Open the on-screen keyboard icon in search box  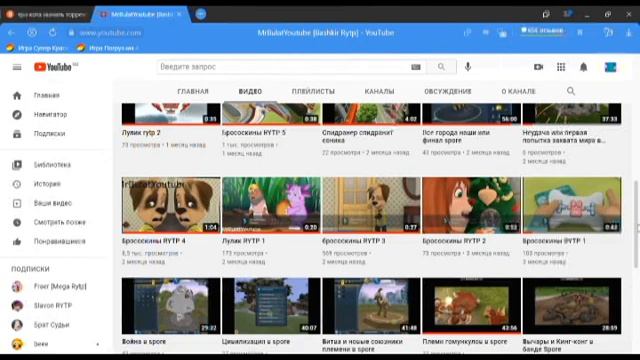click(x=416, y=67)
